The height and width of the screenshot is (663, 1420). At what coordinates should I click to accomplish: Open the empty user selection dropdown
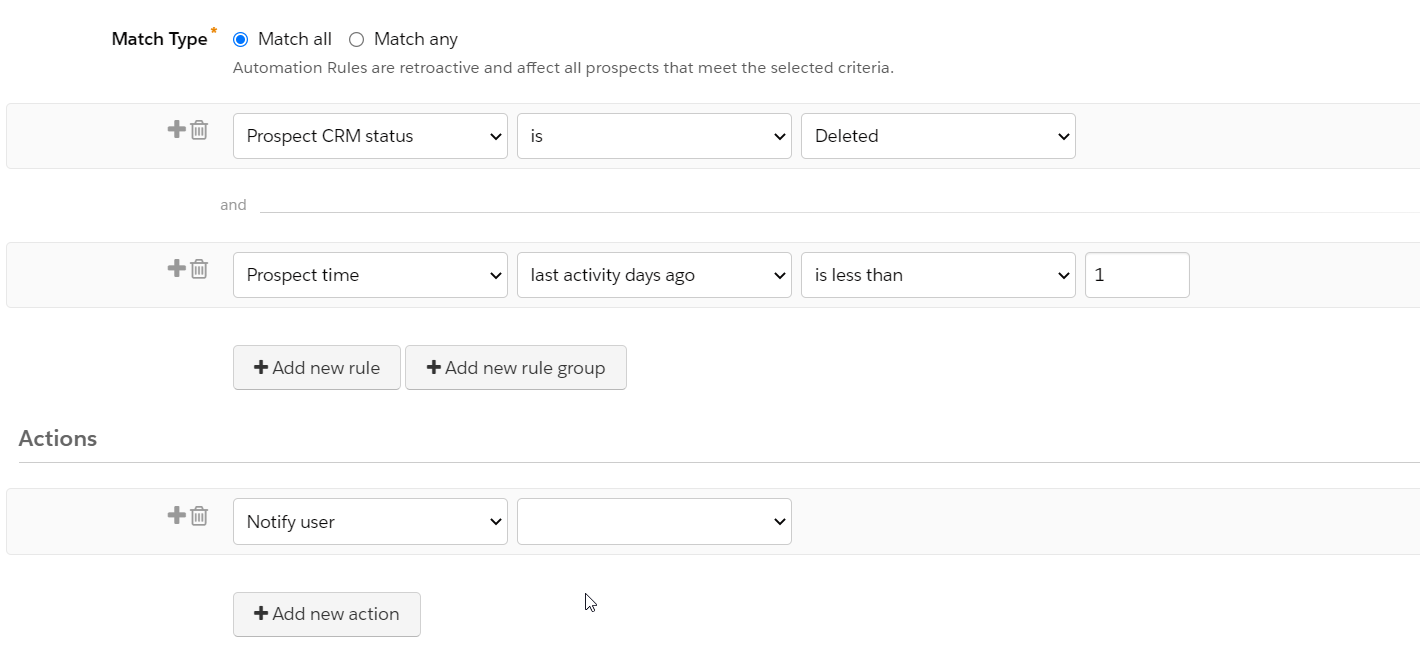click(x=654, y=522)
